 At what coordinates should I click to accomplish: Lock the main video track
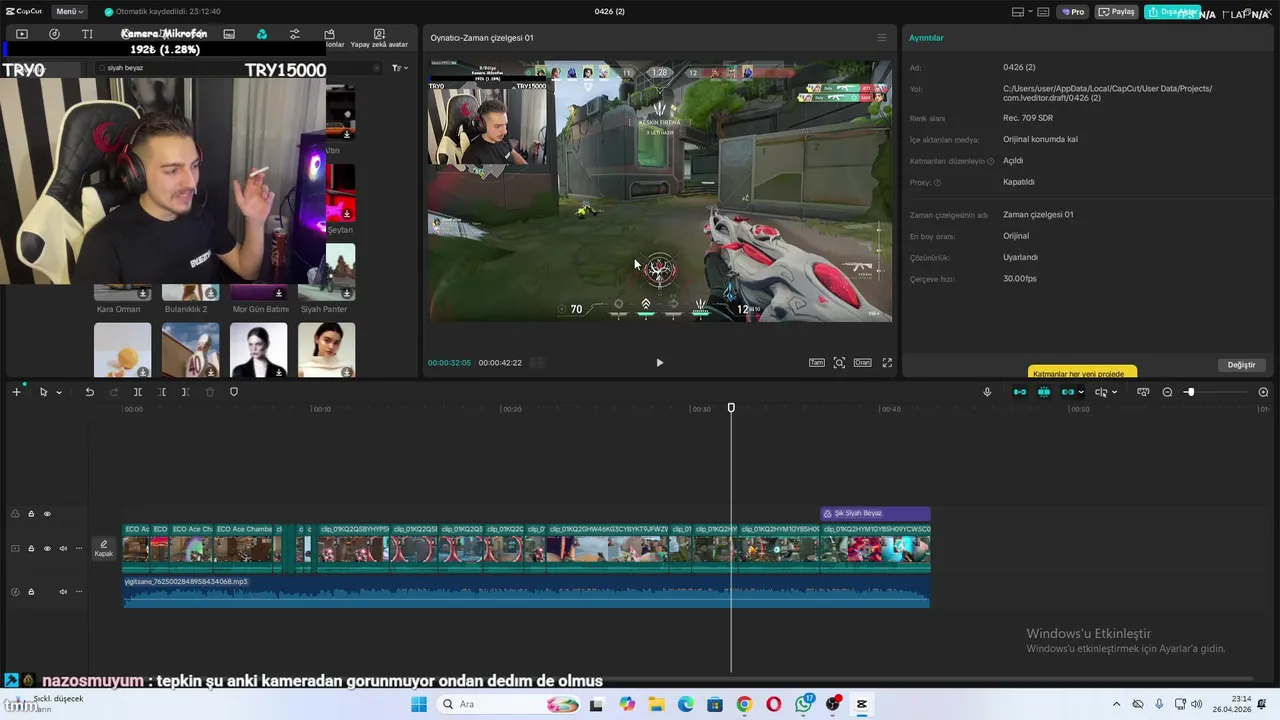pos(31,549)
